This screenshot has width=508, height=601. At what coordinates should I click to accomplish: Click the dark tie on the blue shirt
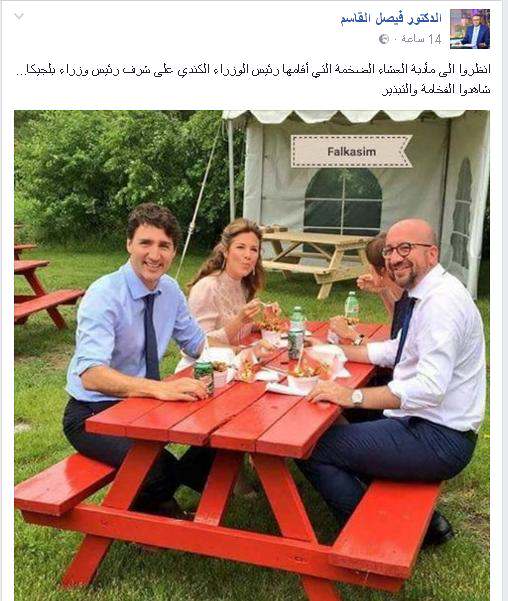click(151, 335)
